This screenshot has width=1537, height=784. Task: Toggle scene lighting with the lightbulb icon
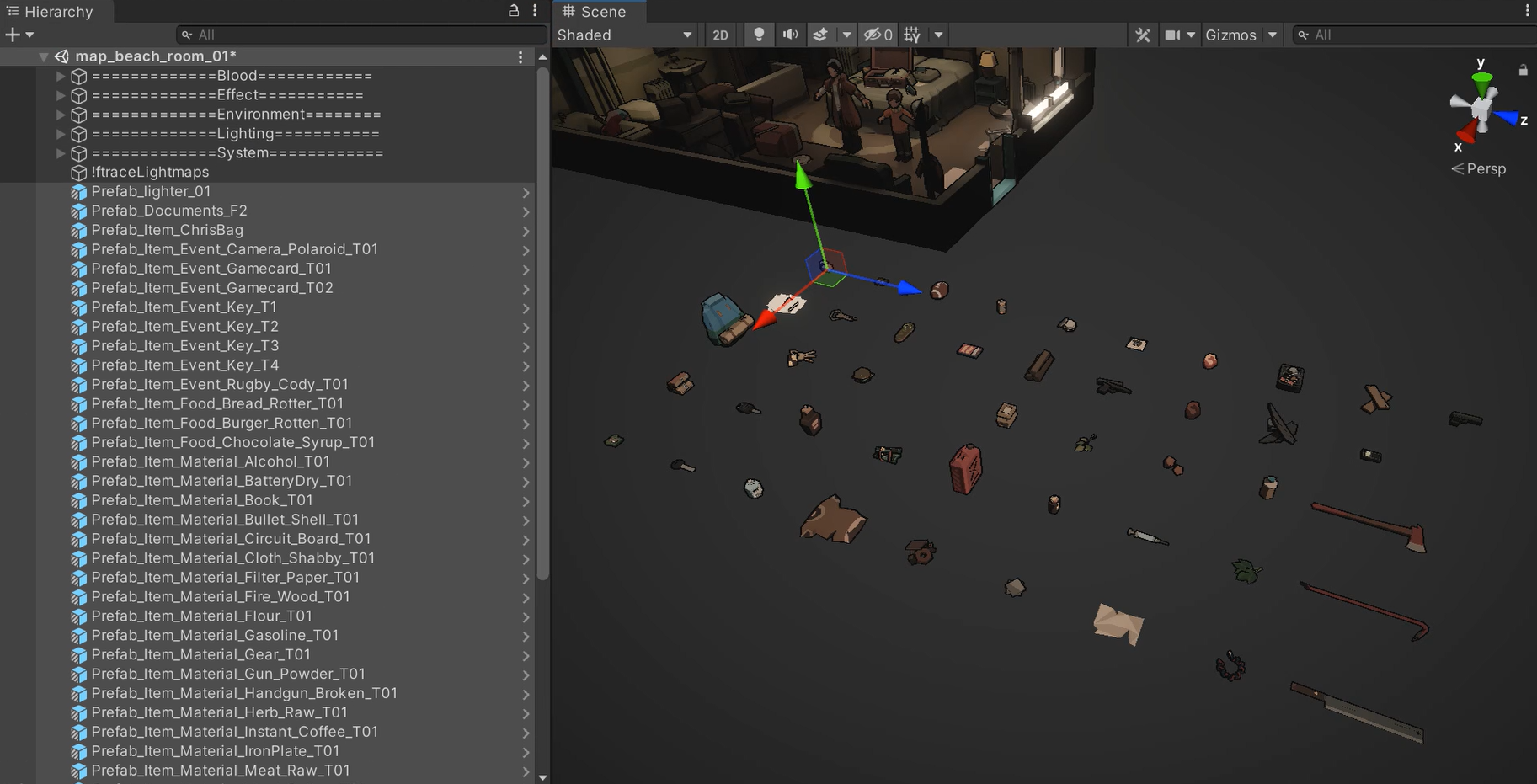pos(759,35)
